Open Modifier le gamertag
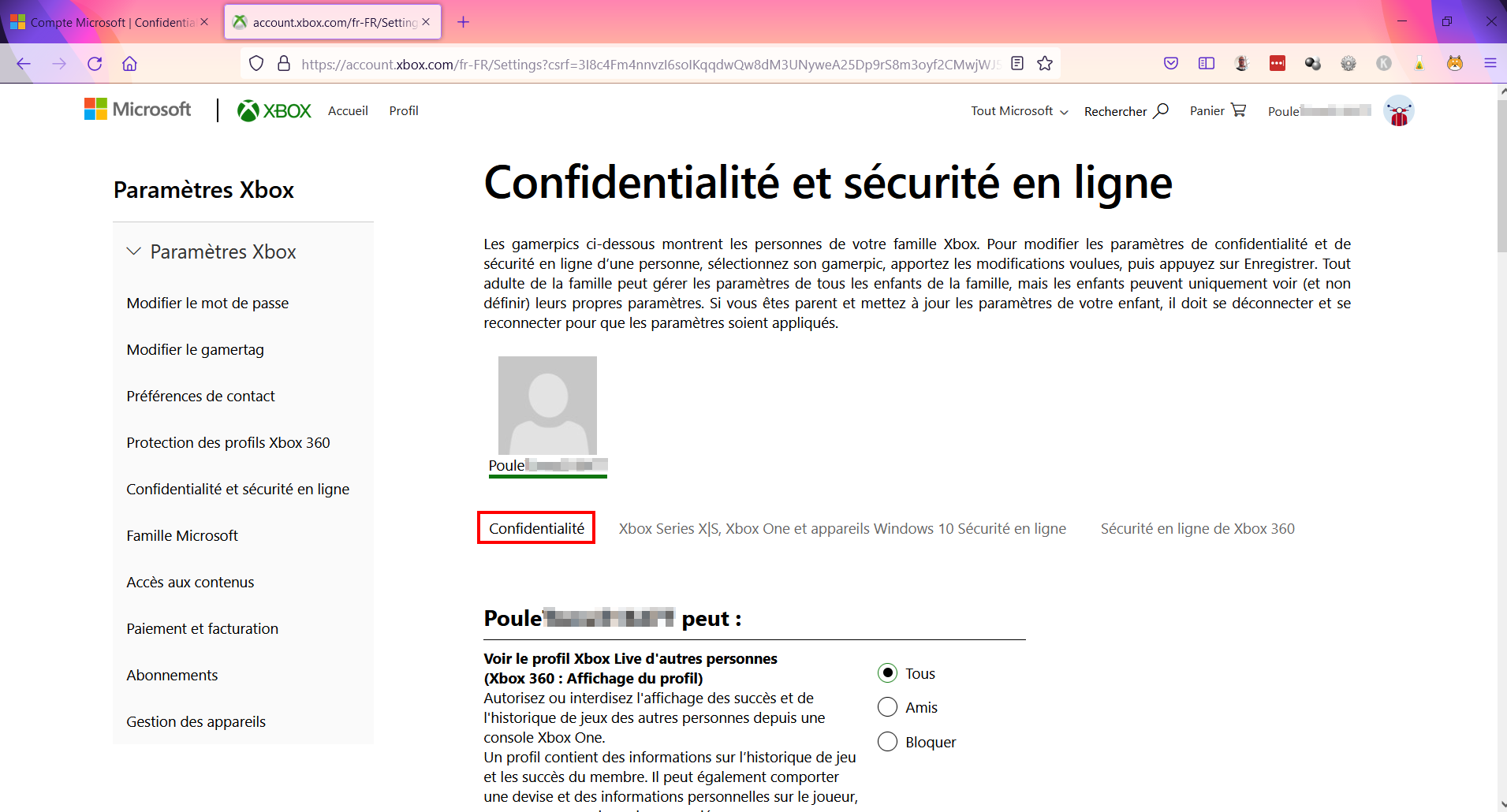The width and height of the screenshot is (1507, 812). click(x=196, y=350)
